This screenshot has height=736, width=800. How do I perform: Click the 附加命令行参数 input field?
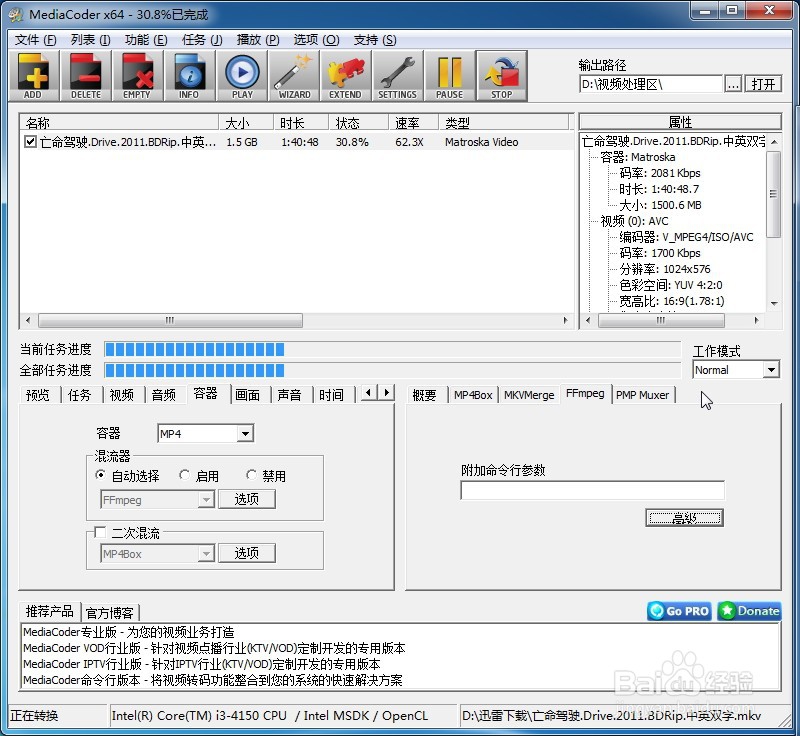[x=592, y=490]
